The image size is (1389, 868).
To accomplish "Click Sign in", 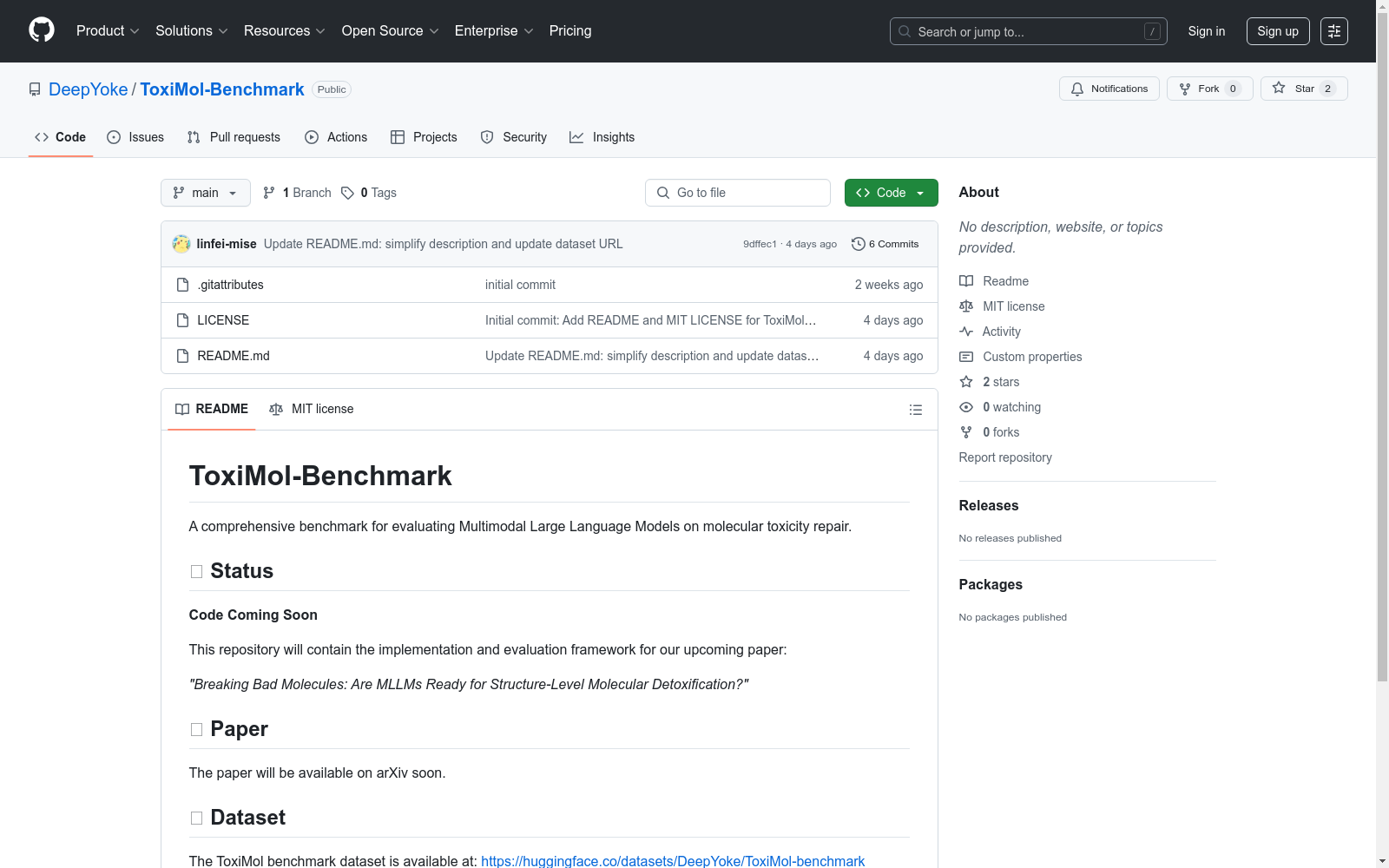I will click(x=1207, y=31).
